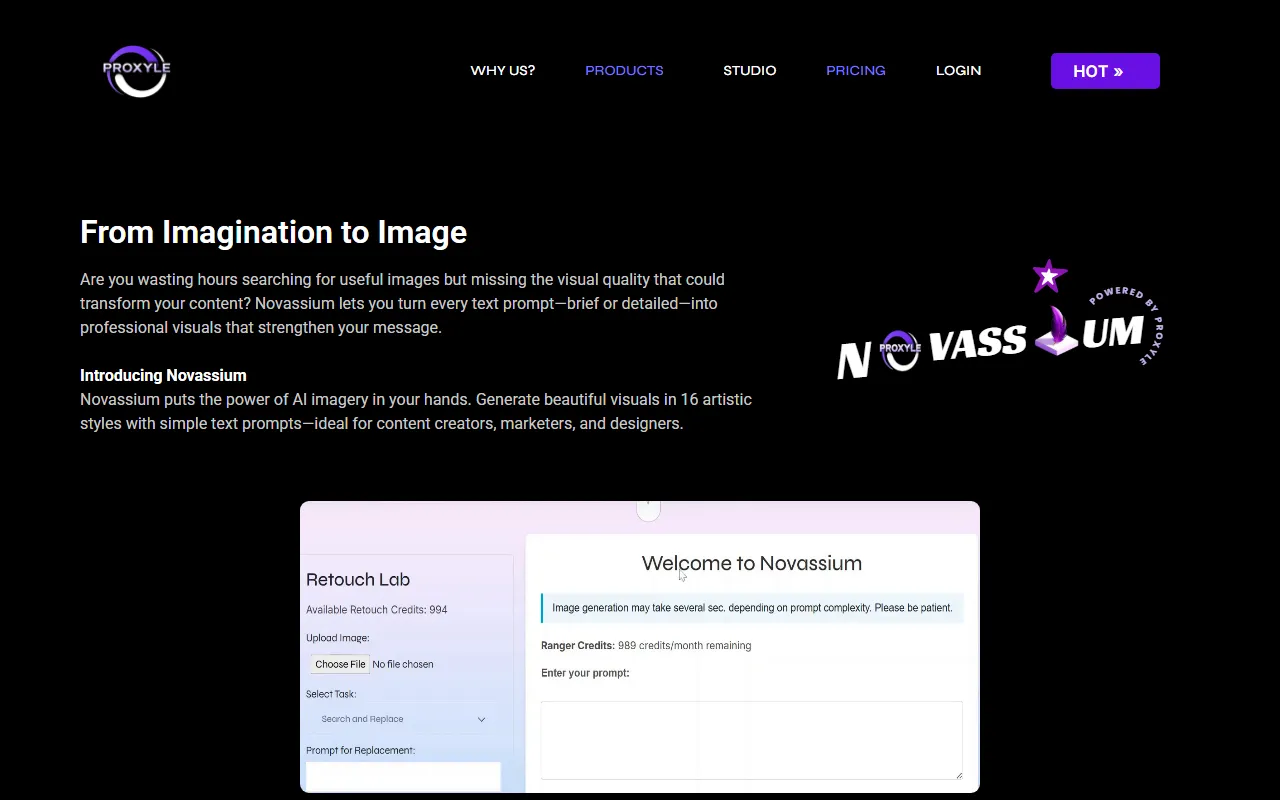
Task: Click the Proxyle ring inside the Novassium logo
Action: (x=900, y=350)
